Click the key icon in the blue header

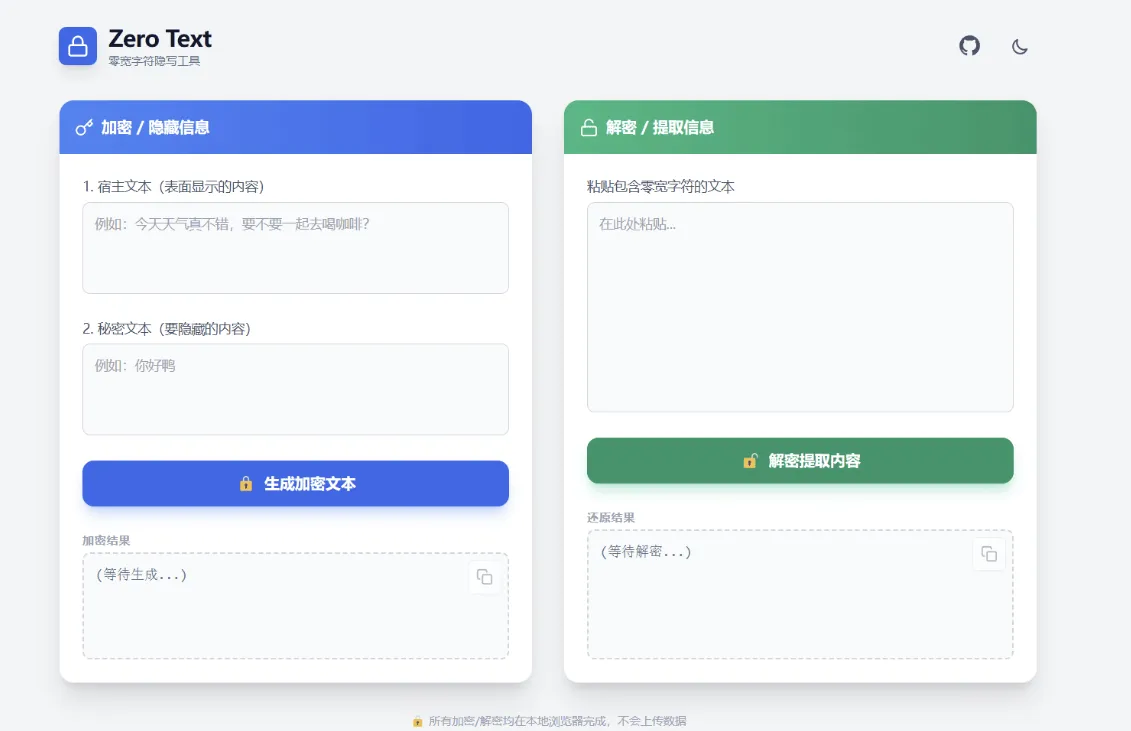click(x=84, y=127)
